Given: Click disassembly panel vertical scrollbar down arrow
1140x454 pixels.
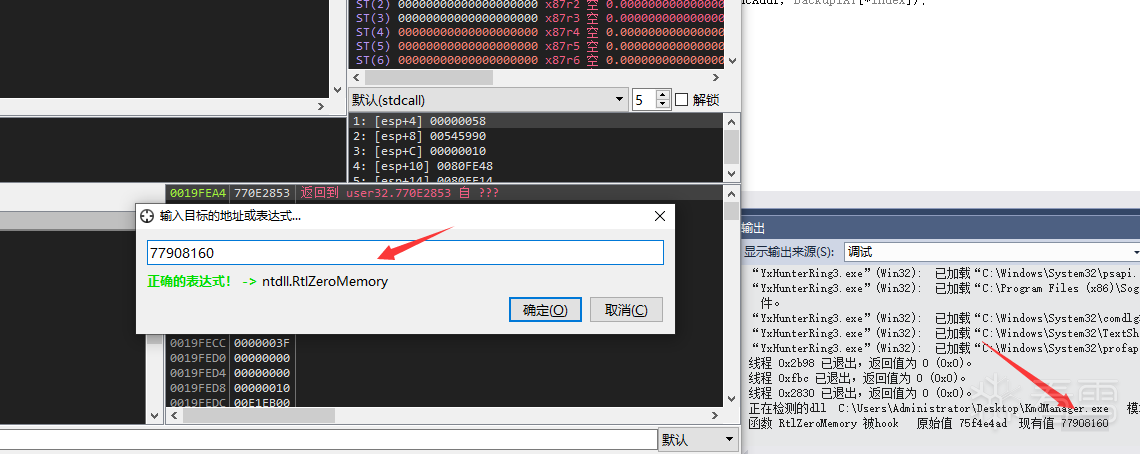Looking at the screenshot, I should click(x=337, y=90).
